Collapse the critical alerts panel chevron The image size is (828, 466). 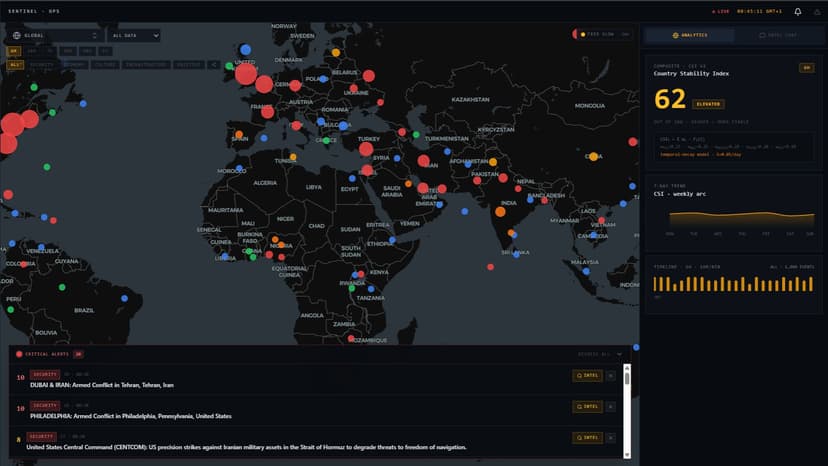[x=619, y=354]
